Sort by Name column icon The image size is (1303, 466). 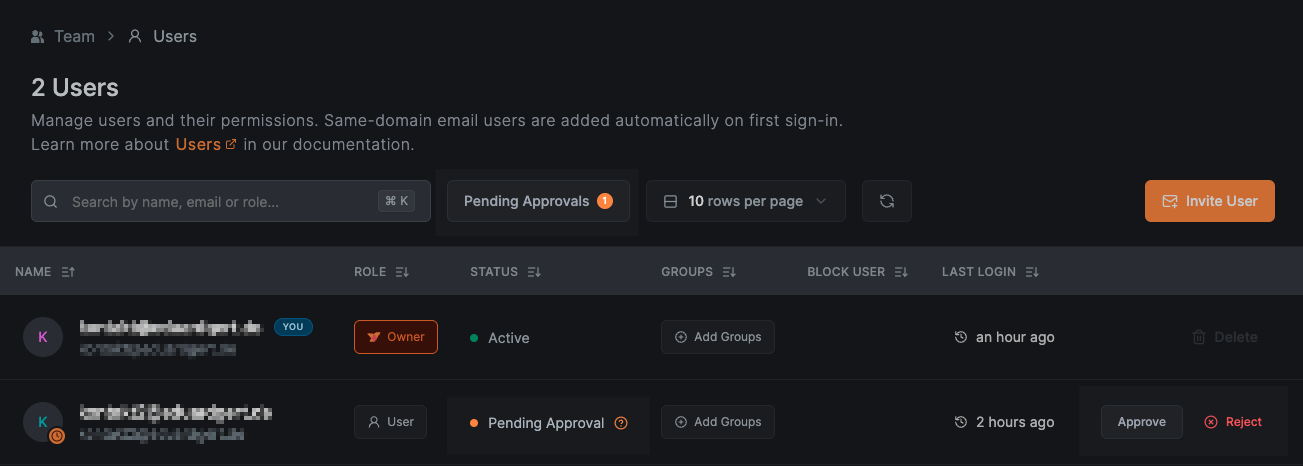[68, 272]
